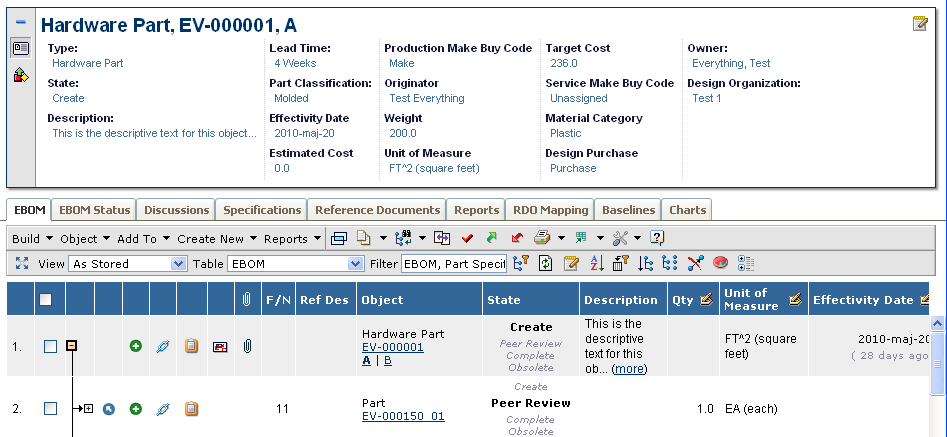Open the Create New menu

[217, 238]
